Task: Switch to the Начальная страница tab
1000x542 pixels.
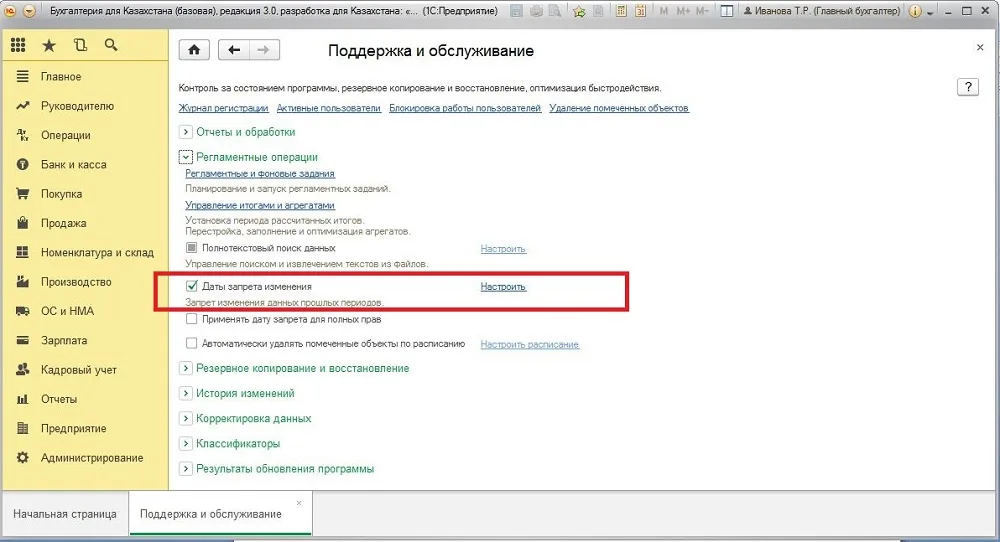Action: click(x=65, y=513)
